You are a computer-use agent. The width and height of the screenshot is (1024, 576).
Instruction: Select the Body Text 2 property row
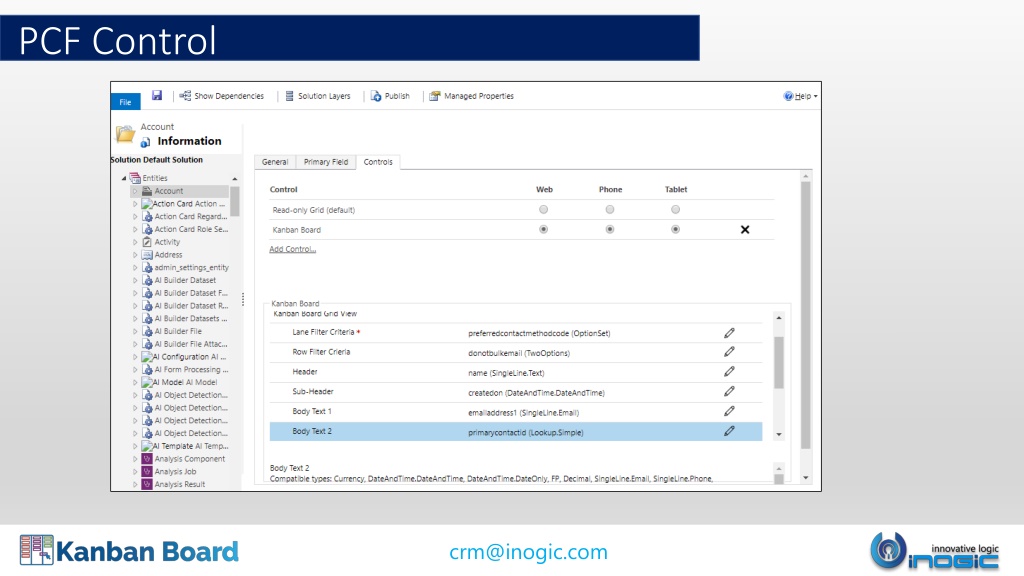(x=516, y=431)
